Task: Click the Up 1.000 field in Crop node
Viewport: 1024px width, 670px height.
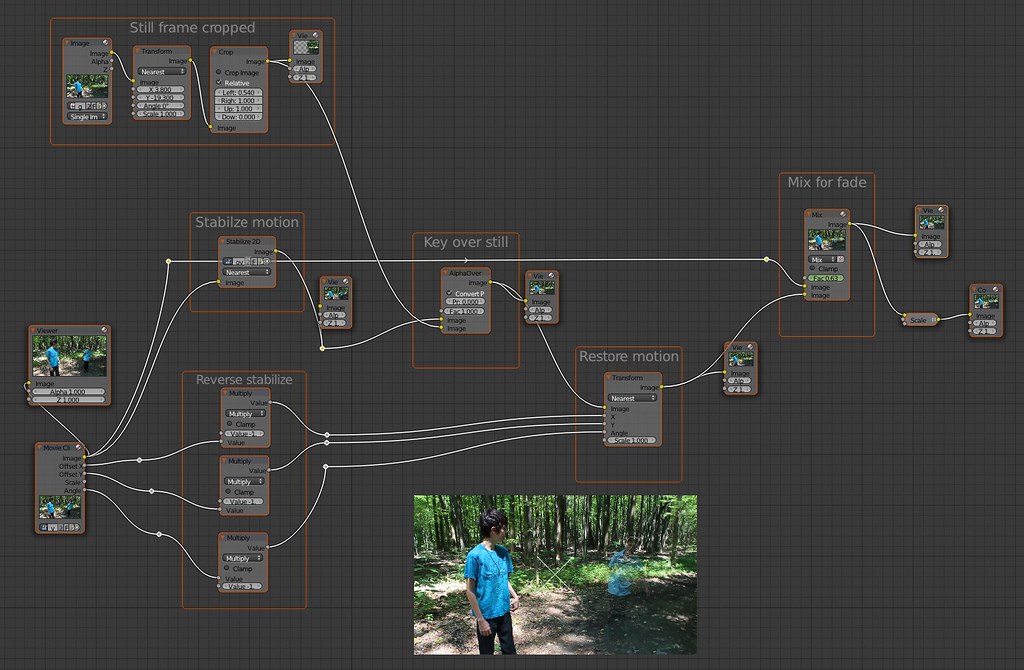Action: [x=239, y=109]
